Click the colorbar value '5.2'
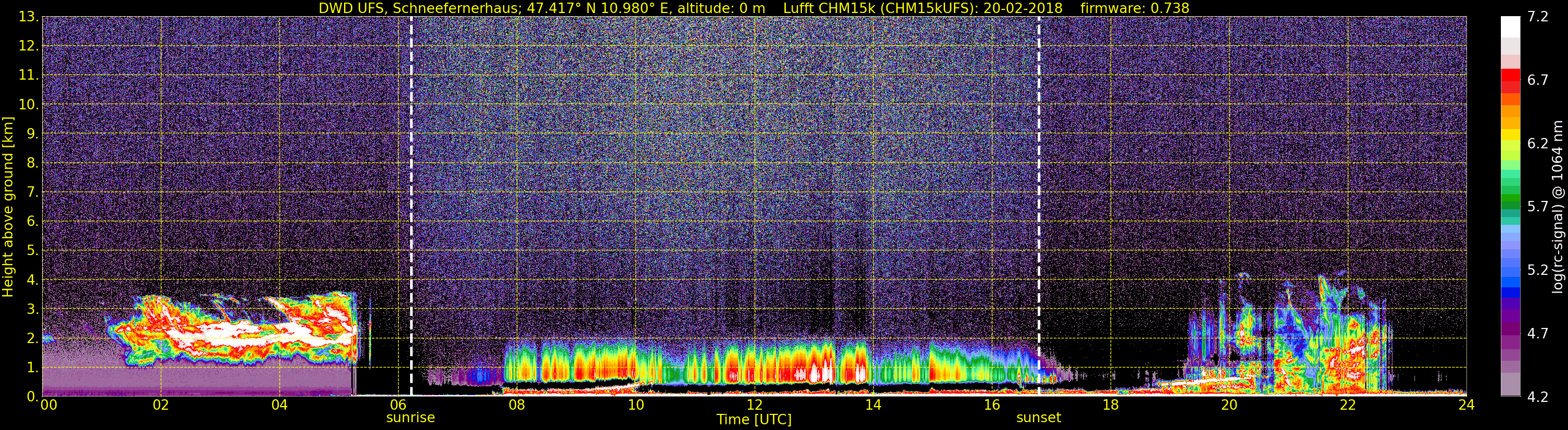Viewport: 1568px width, 430px height. [1538, 270]
